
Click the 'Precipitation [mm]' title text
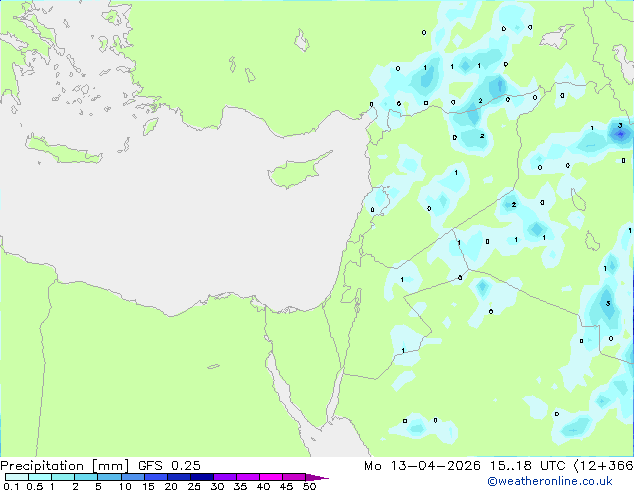click(64, 466)
